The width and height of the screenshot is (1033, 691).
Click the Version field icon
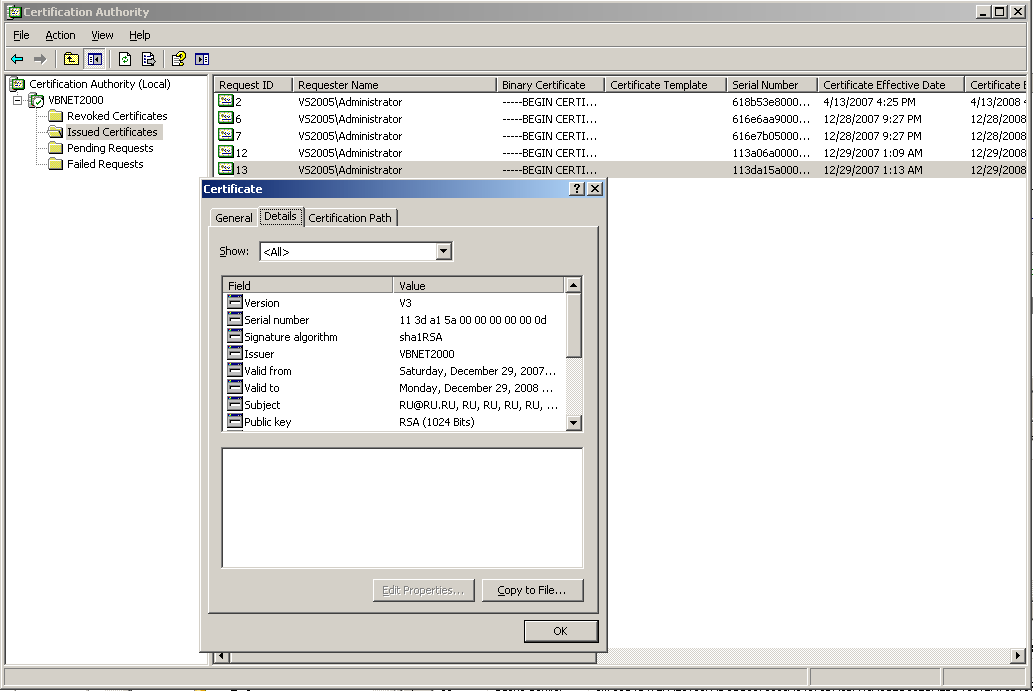(x=235, y=302)
